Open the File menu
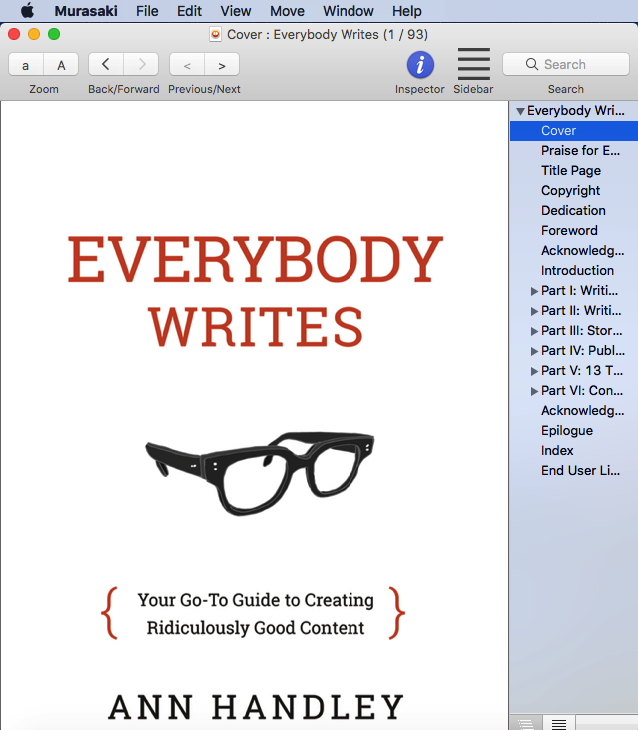This screenshot has width=638, height=730. click(x=147, y=11)
